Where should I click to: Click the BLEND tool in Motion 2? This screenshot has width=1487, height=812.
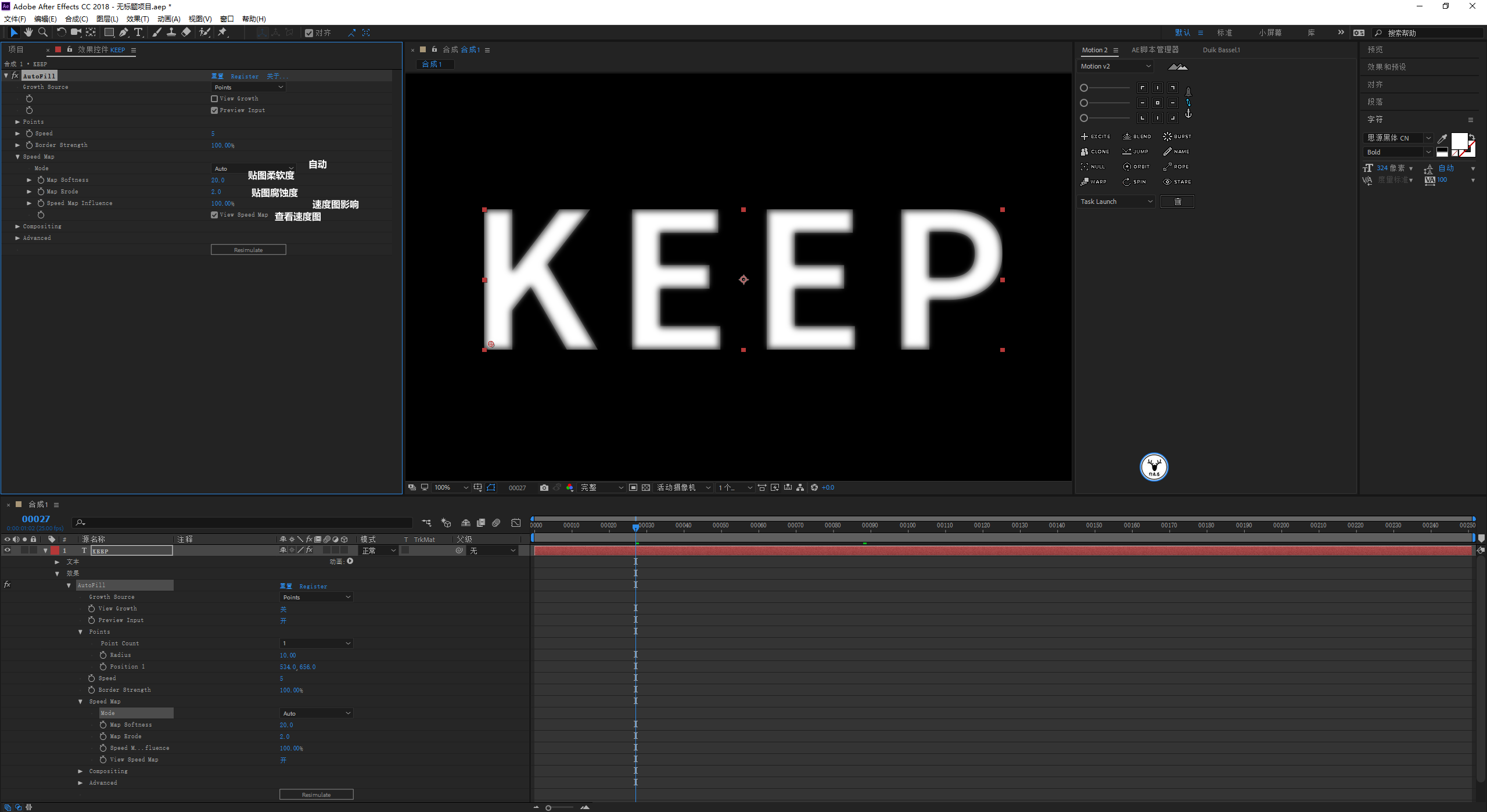click(1137, 136)
